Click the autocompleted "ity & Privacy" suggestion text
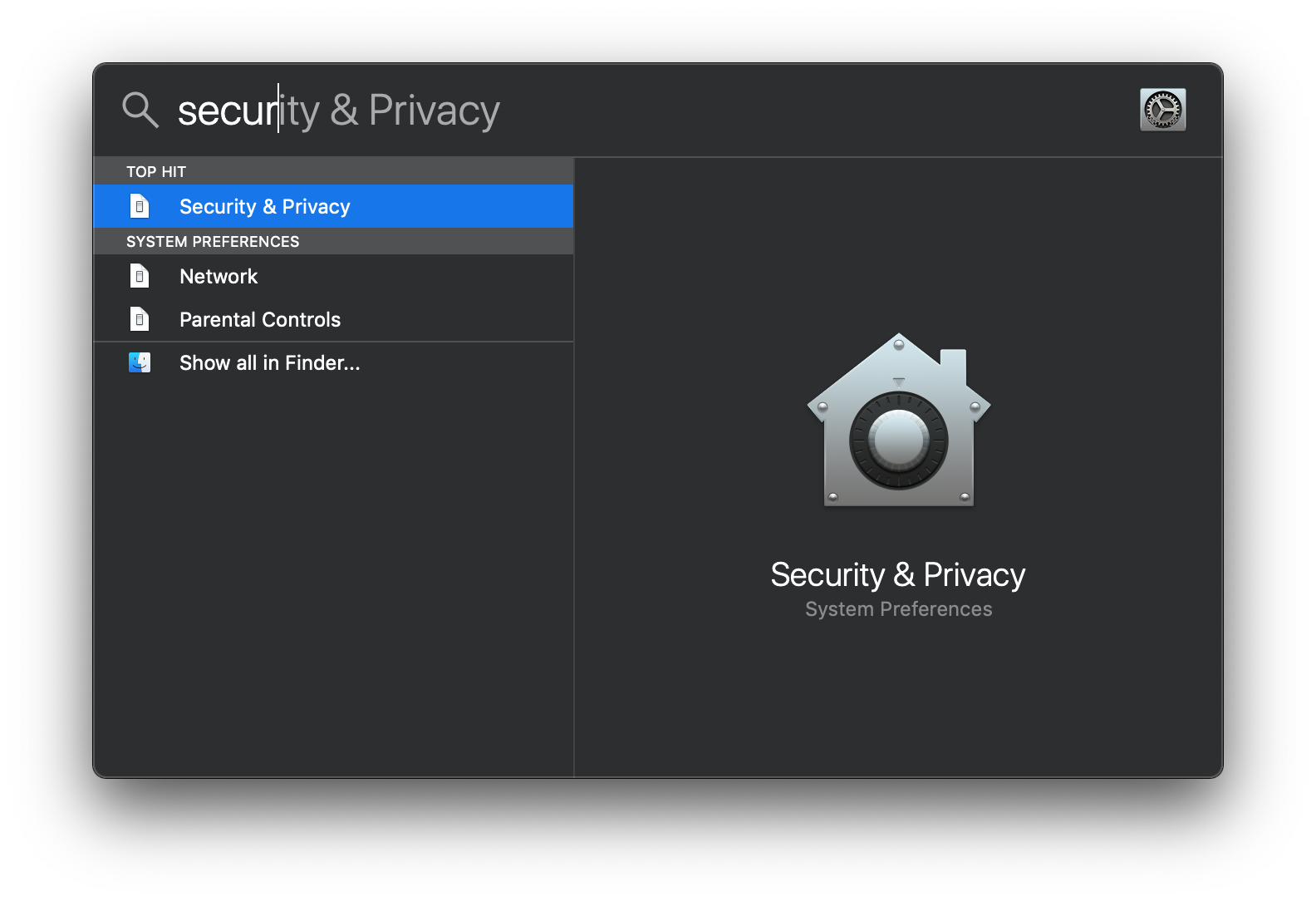This screenshot has height=901, width=1316. 390,111
